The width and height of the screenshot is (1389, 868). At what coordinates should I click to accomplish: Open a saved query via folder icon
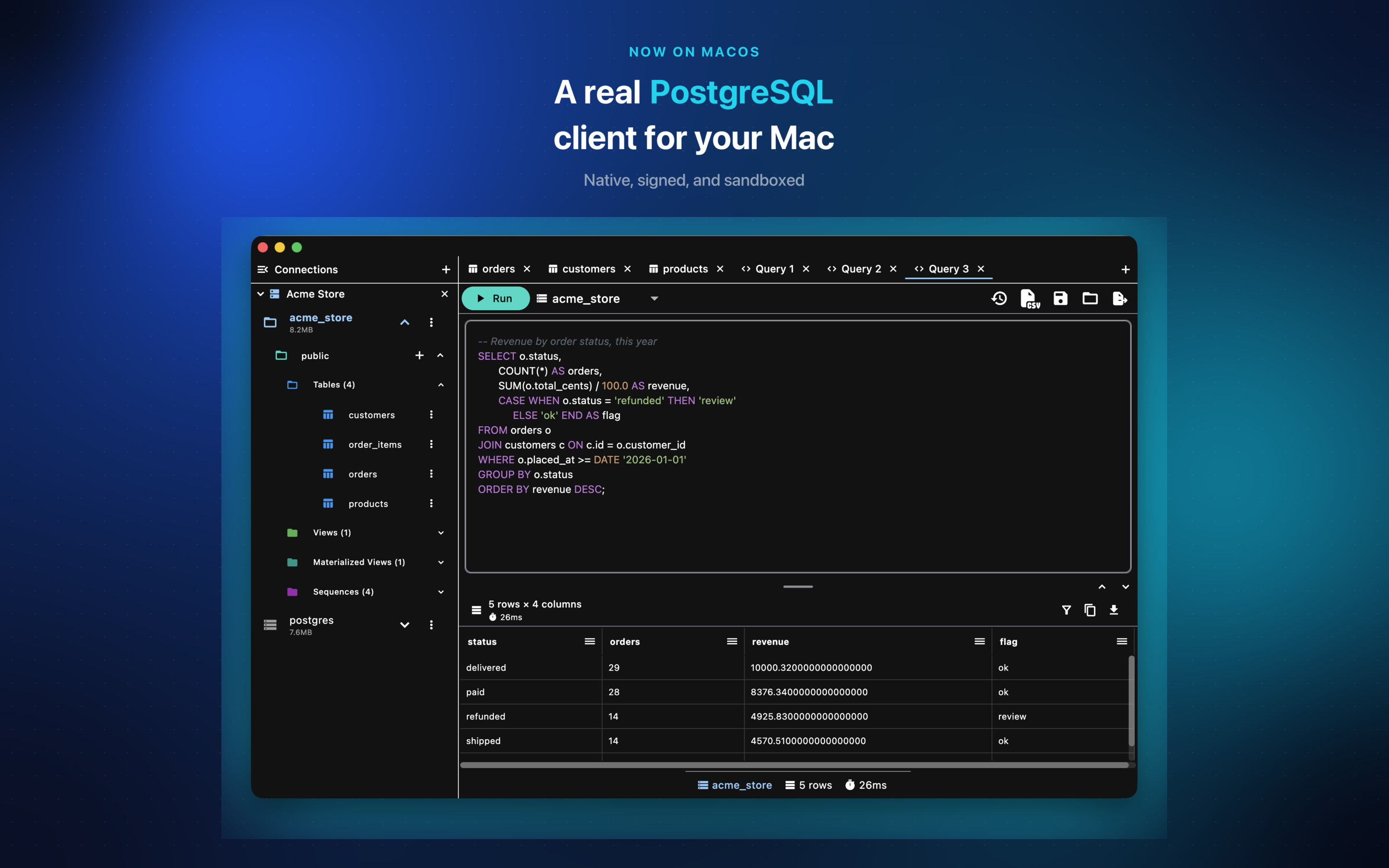pyautogui.click(x=1090, y=298)
